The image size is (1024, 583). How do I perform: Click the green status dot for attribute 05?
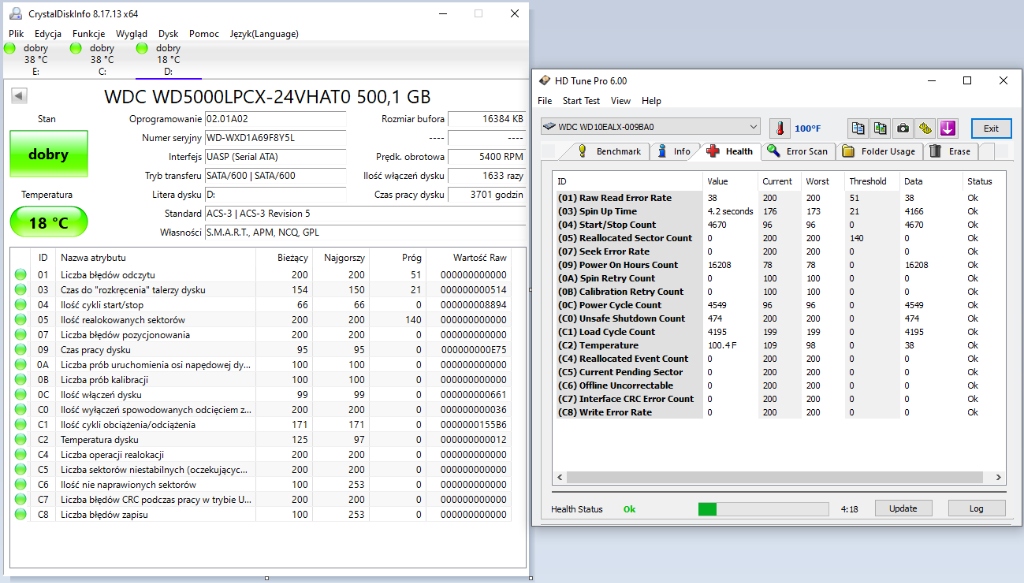pos(20,320)
